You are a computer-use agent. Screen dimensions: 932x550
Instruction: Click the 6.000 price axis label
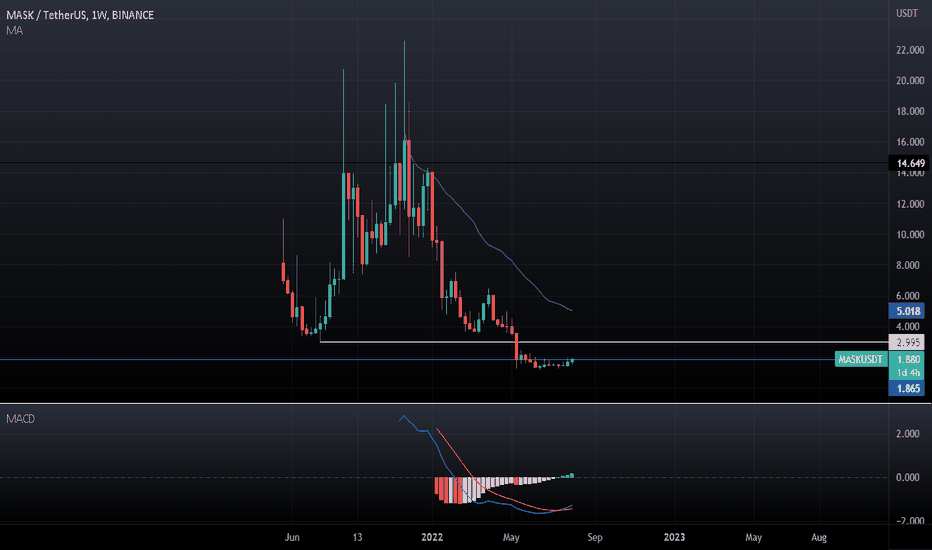(910, 296)
